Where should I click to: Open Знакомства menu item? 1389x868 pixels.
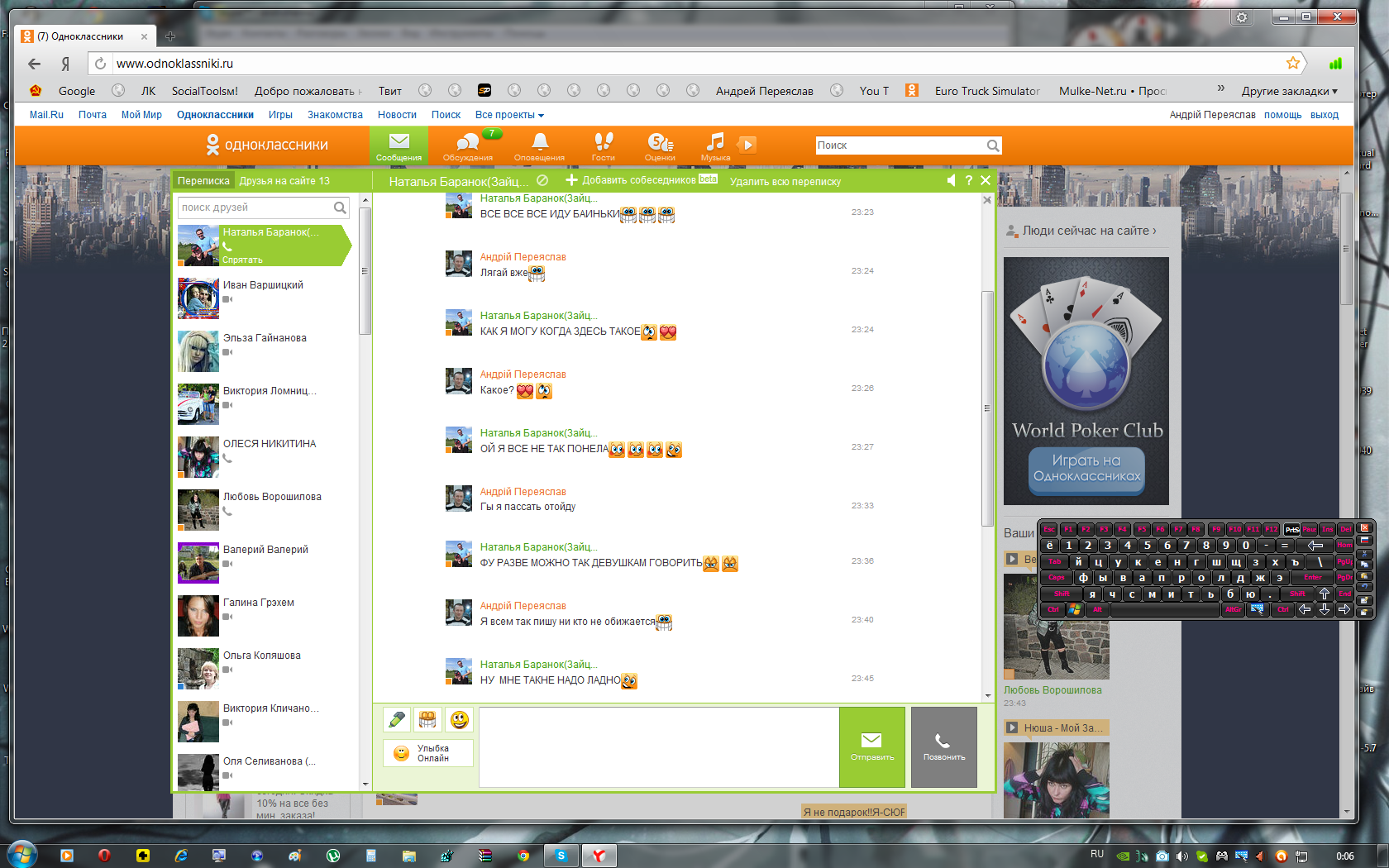click(335, 115)
